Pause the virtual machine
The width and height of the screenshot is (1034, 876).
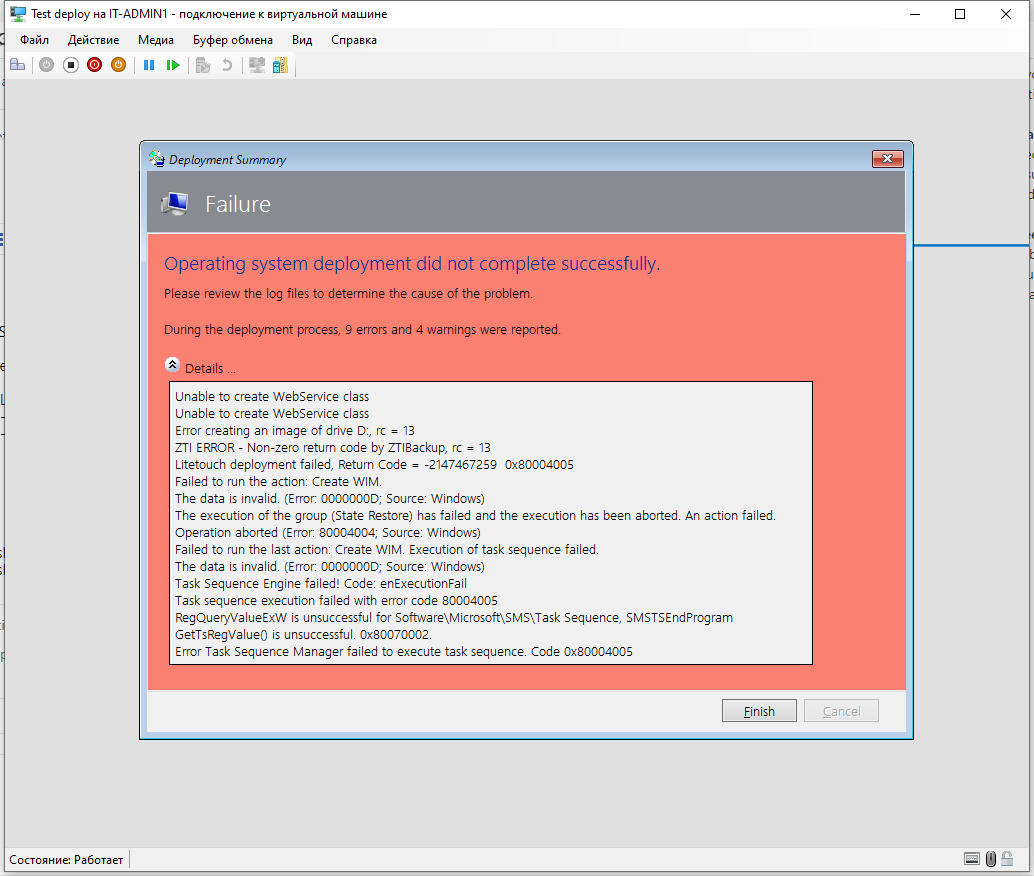(x=149, y=65)
